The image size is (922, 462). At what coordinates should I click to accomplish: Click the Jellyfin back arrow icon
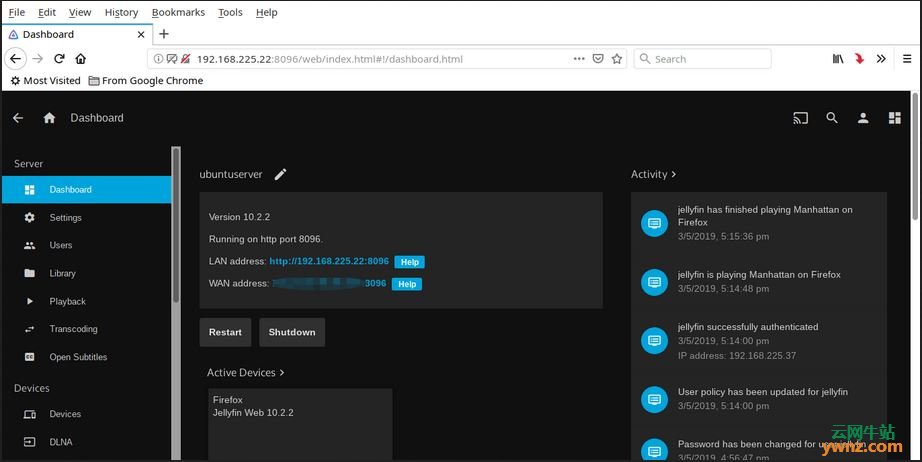(x=18, y=118)
